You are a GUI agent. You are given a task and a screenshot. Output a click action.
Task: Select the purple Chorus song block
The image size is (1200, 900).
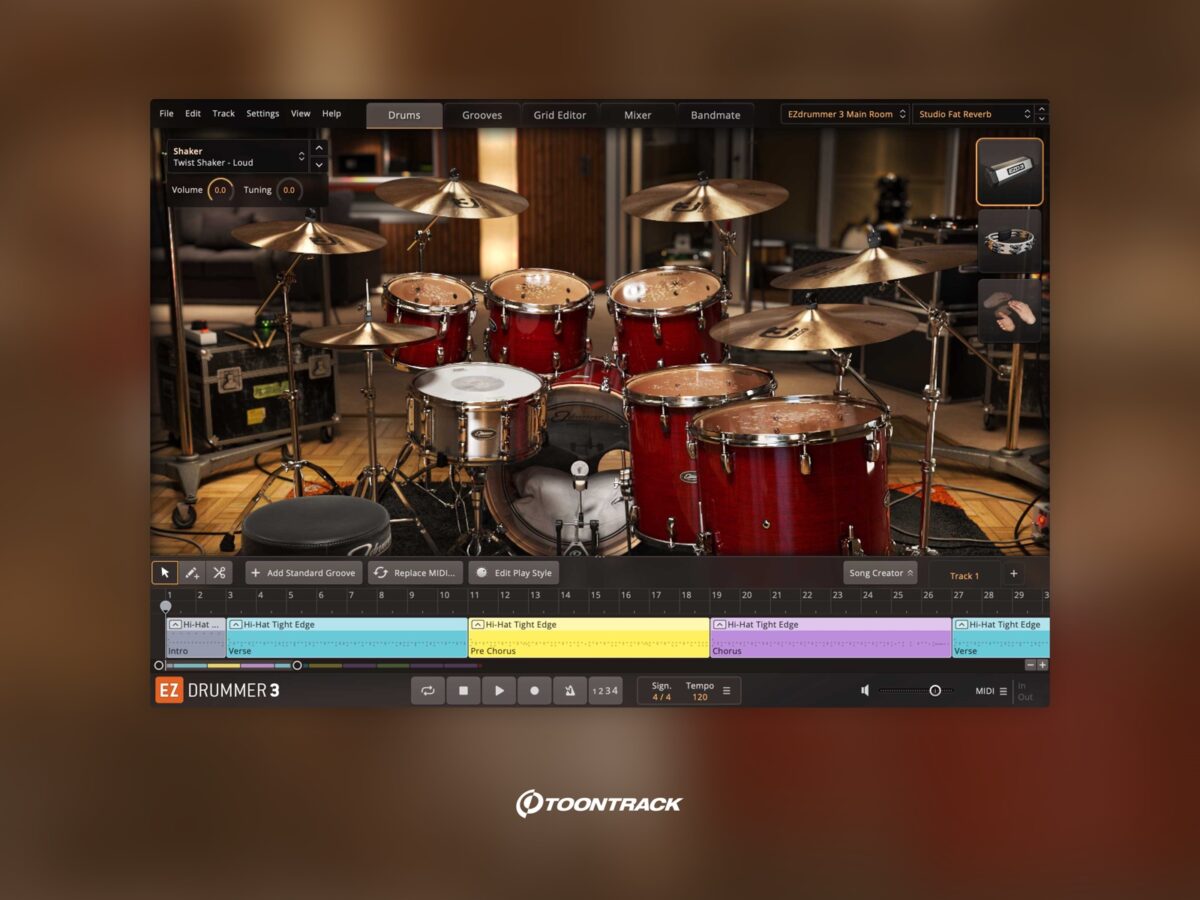tap(831, 637)
